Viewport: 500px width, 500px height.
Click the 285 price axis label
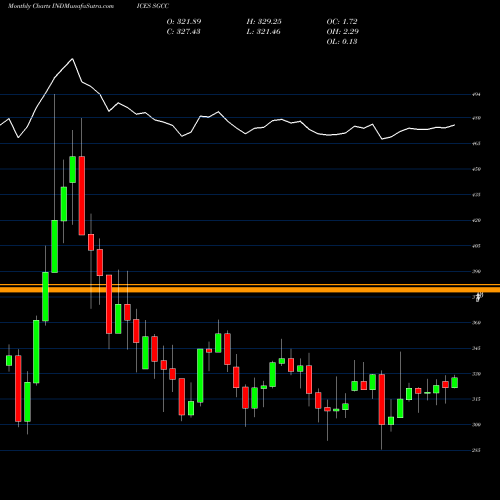click(x=476, y=450)
